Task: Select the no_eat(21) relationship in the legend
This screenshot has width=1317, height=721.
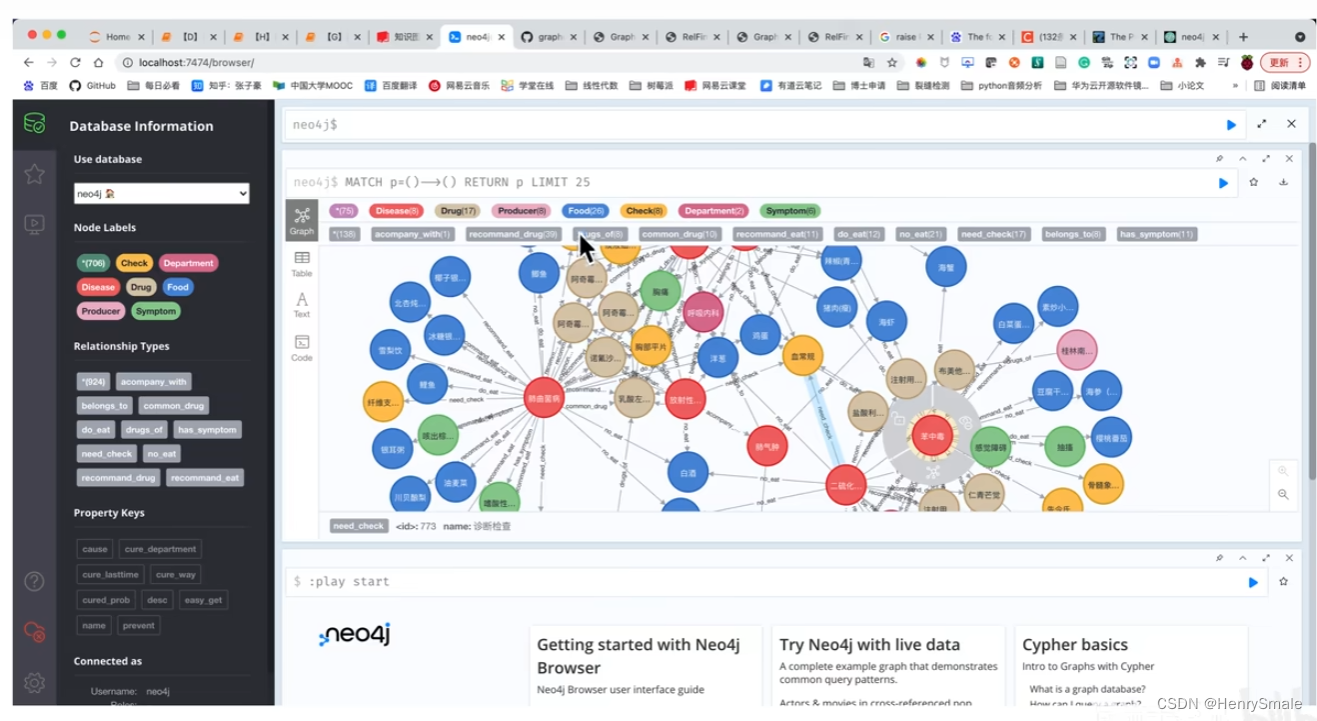Action: pyautogui.click(x=921, y=234)
